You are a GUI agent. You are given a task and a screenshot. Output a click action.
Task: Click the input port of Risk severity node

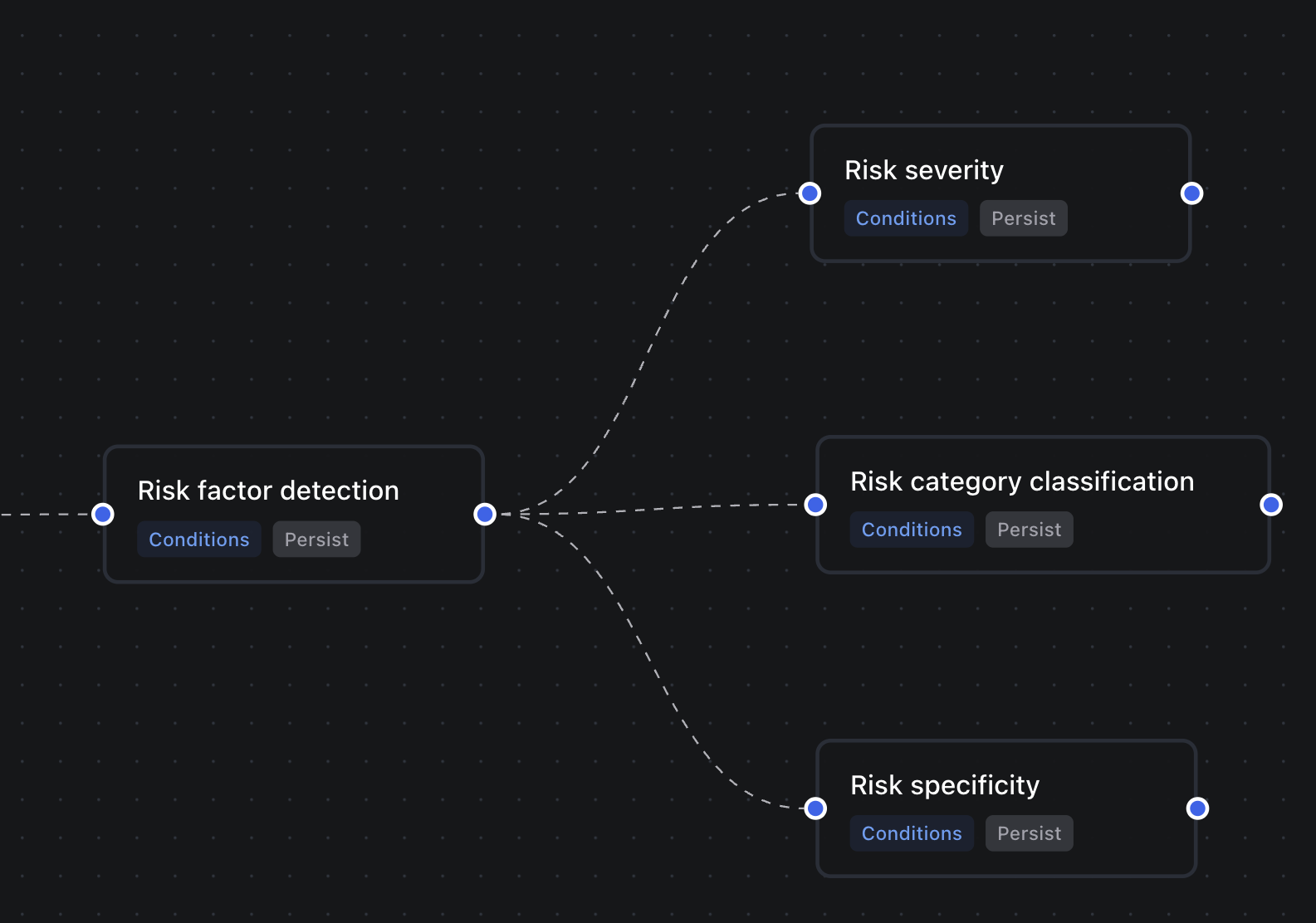[810, 193]
